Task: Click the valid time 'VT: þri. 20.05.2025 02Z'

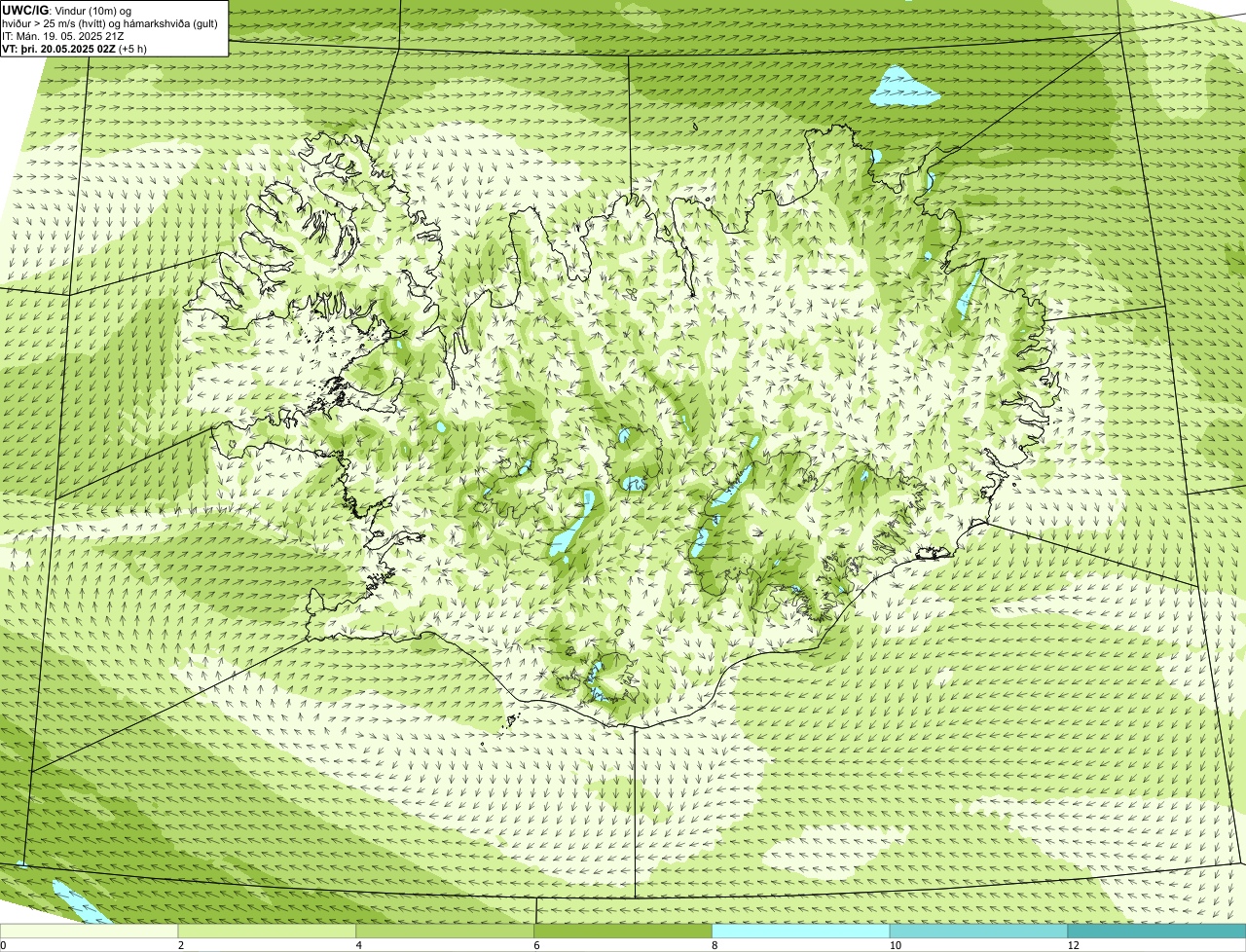Action: (x=59, y=48)
